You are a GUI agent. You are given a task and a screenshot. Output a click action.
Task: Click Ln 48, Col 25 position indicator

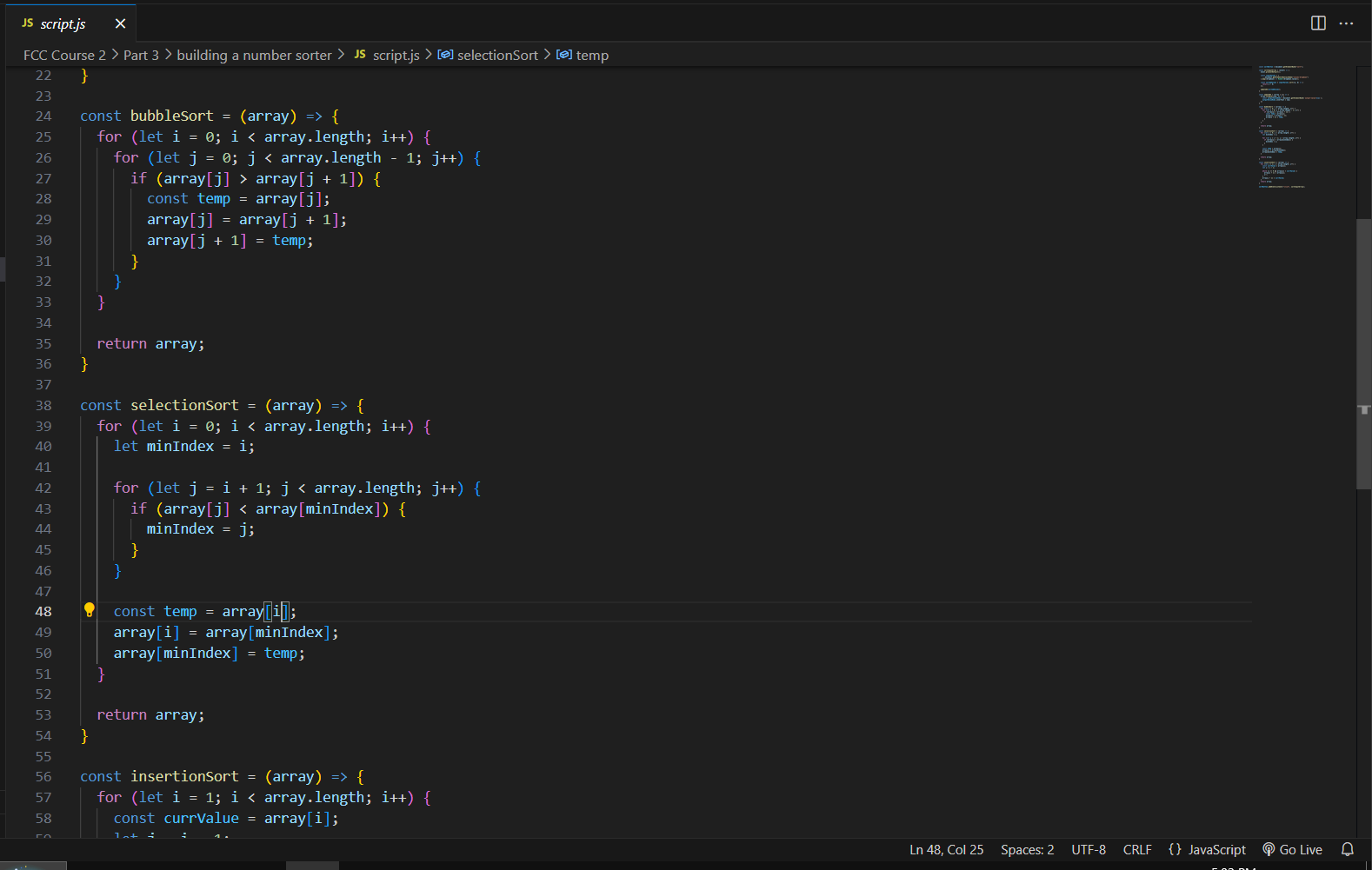click(946, 849)
